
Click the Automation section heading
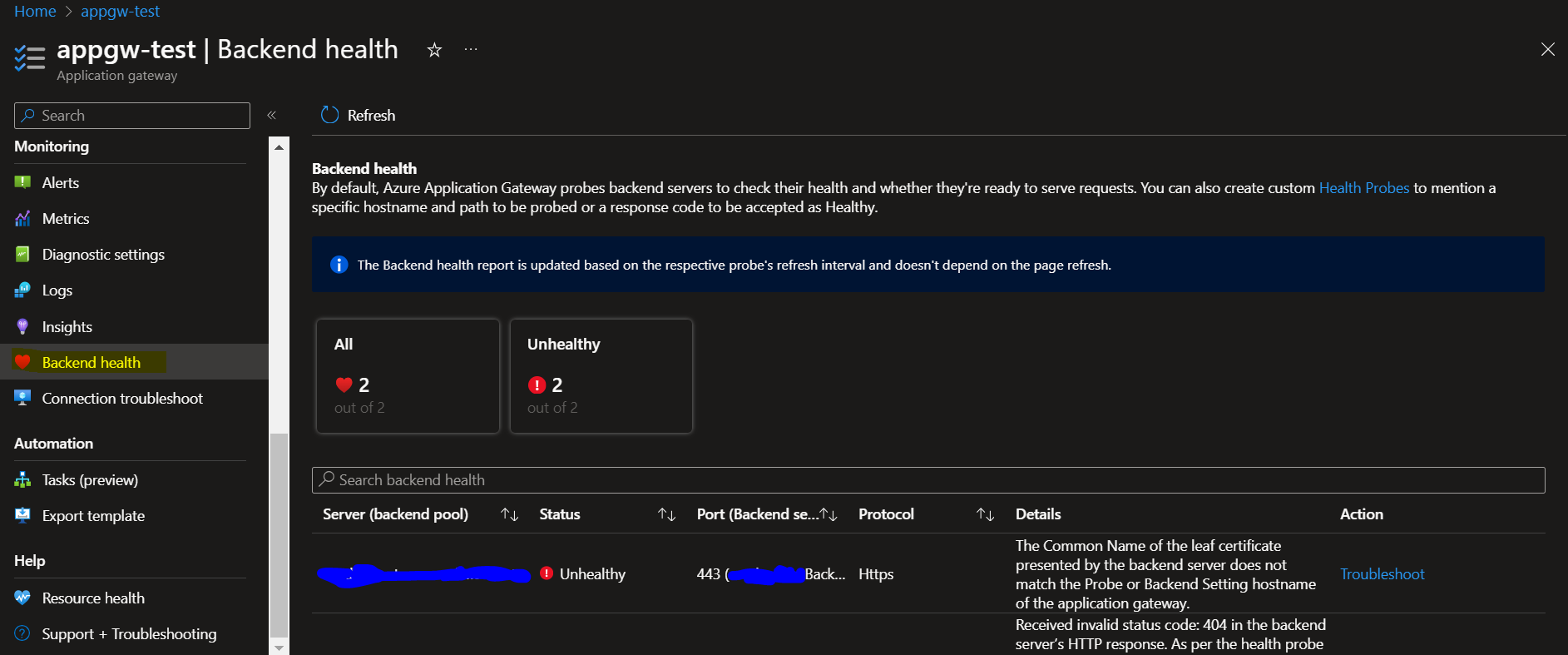[53, 444]
